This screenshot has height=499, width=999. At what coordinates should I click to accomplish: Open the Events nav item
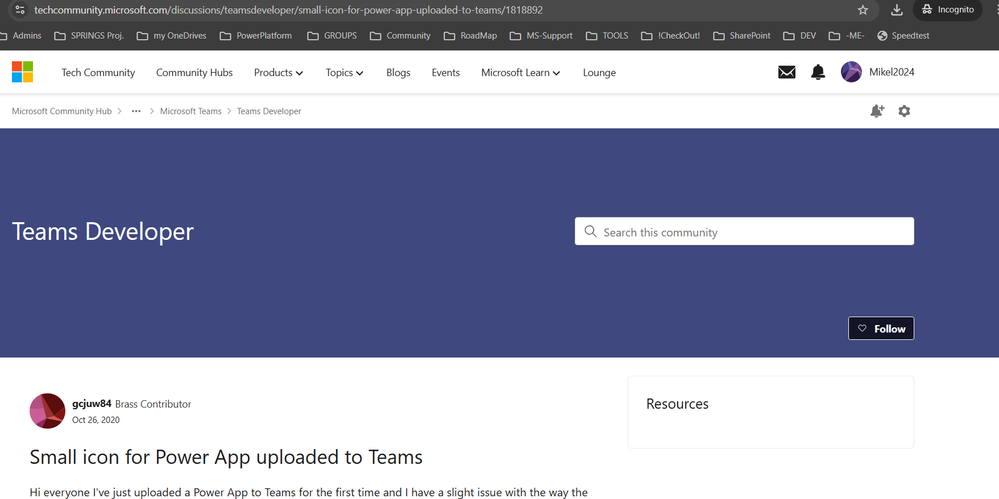pyautogui.click(x=445, y=73)
